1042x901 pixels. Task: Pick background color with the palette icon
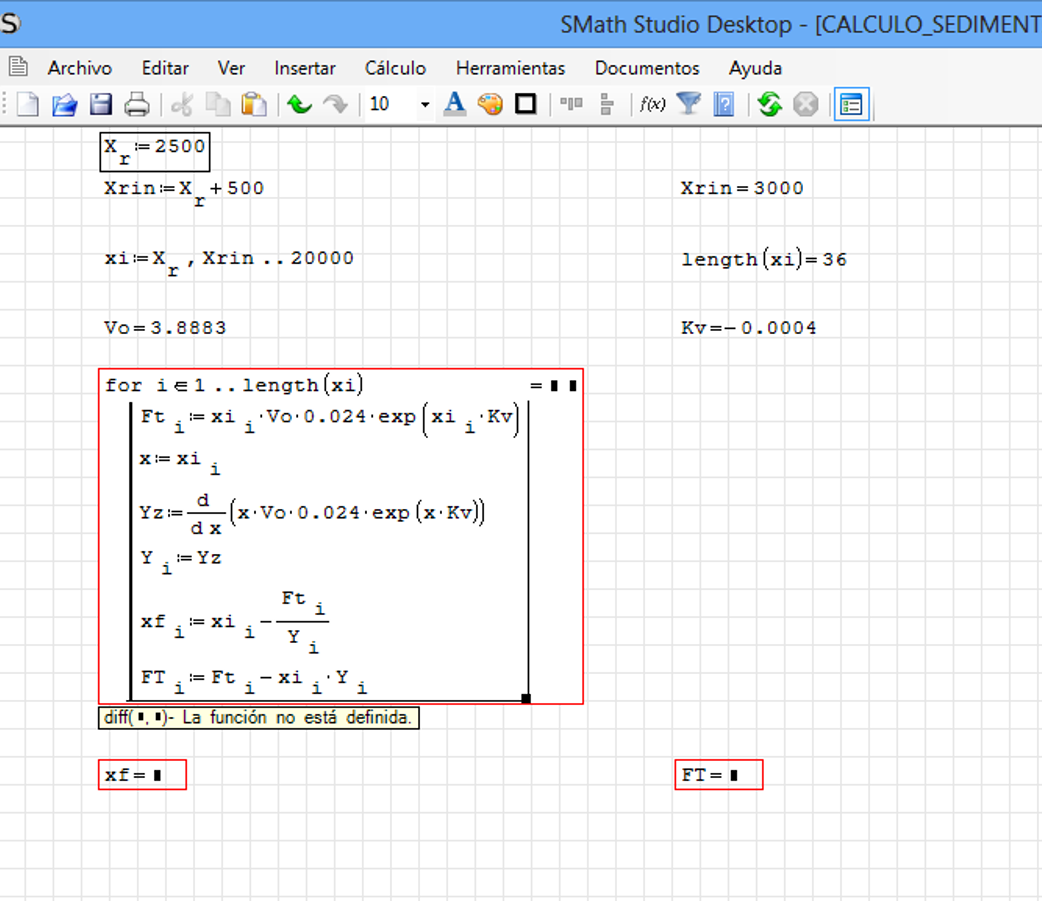pyautogui.click(x=490, y=104)
